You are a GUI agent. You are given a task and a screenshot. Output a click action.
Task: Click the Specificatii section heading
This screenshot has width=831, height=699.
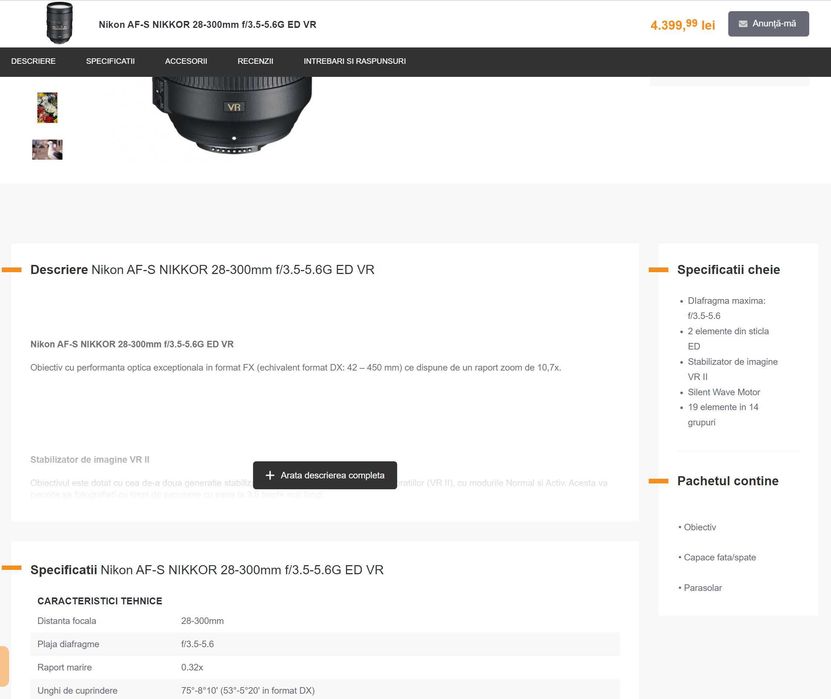(207, 570)
